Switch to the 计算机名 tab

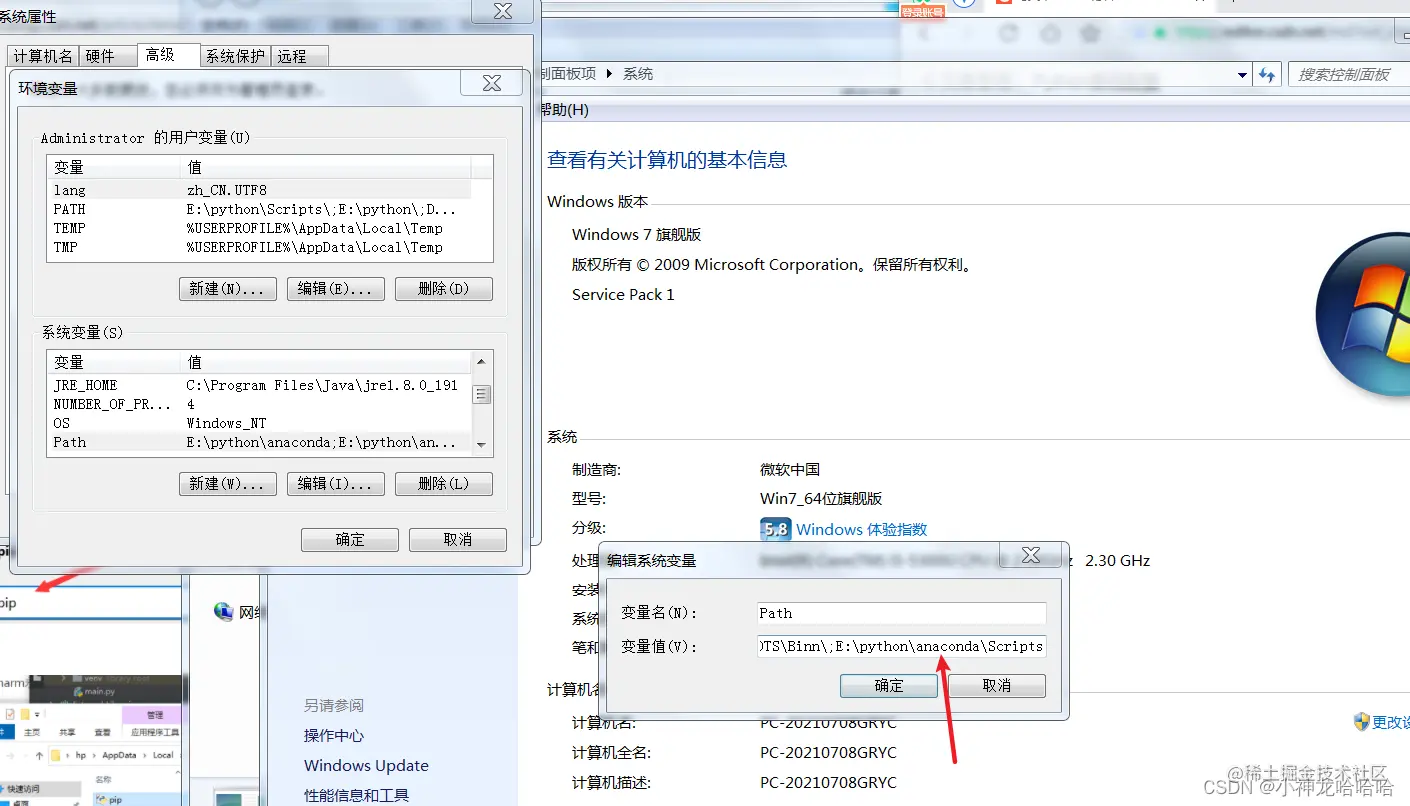(43, 56)
